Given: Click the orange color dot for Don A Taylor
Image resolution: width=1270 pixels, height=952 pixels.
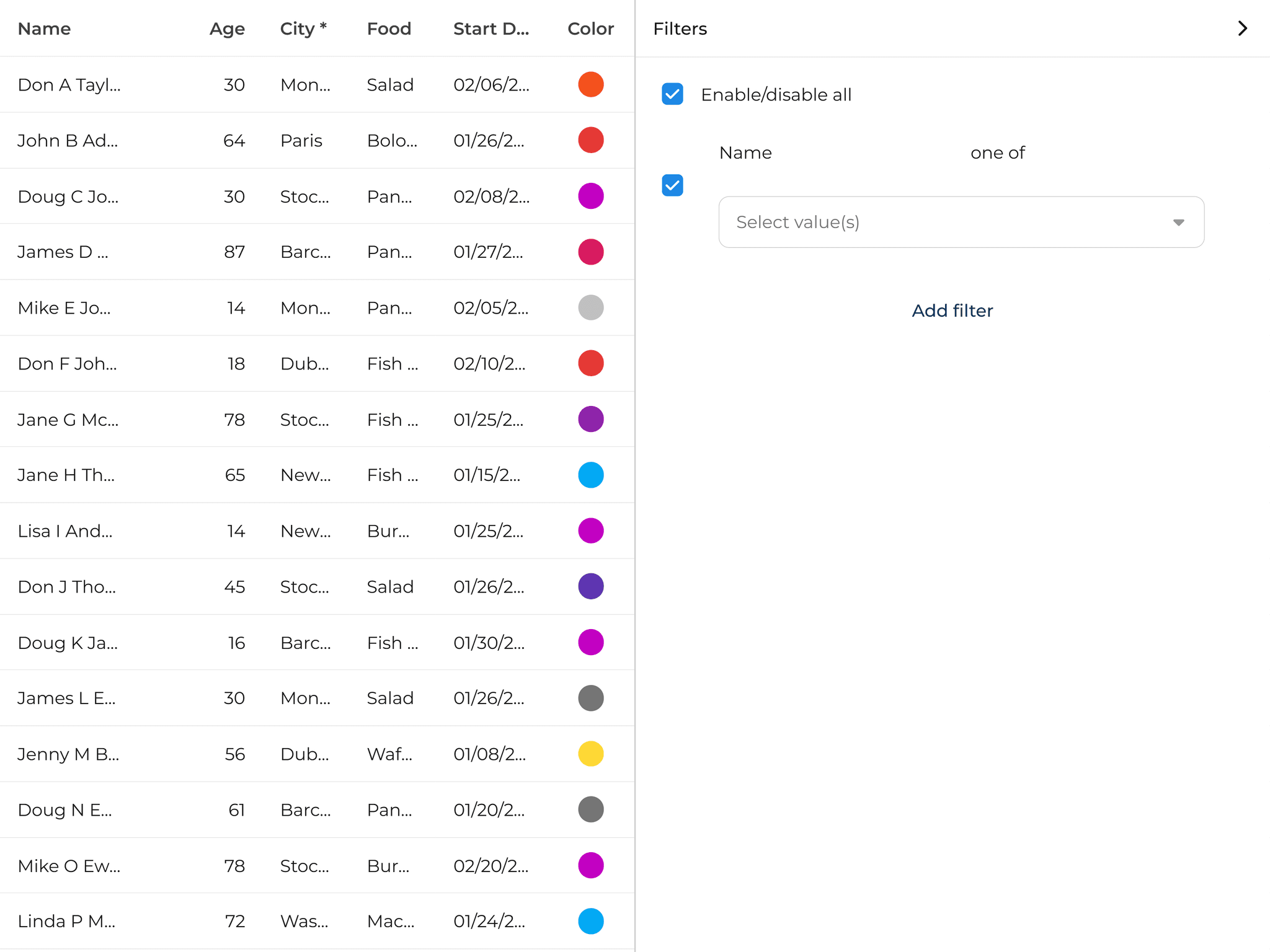Looking at the screenshot, I should (x=590, y=84).
